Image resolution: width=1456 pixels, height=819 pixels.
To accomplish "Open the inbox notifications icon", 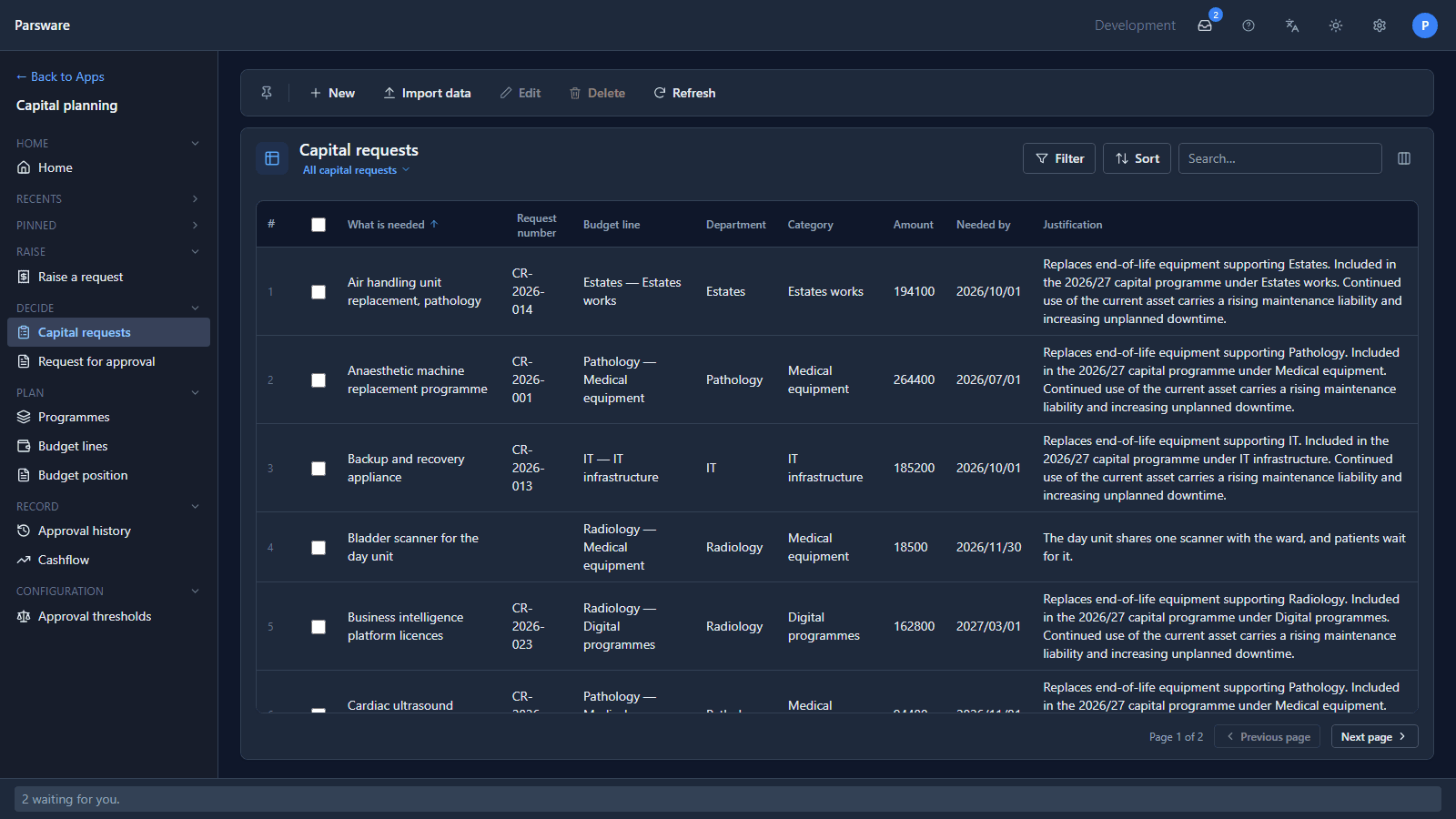I will (x=1205, y=25).
